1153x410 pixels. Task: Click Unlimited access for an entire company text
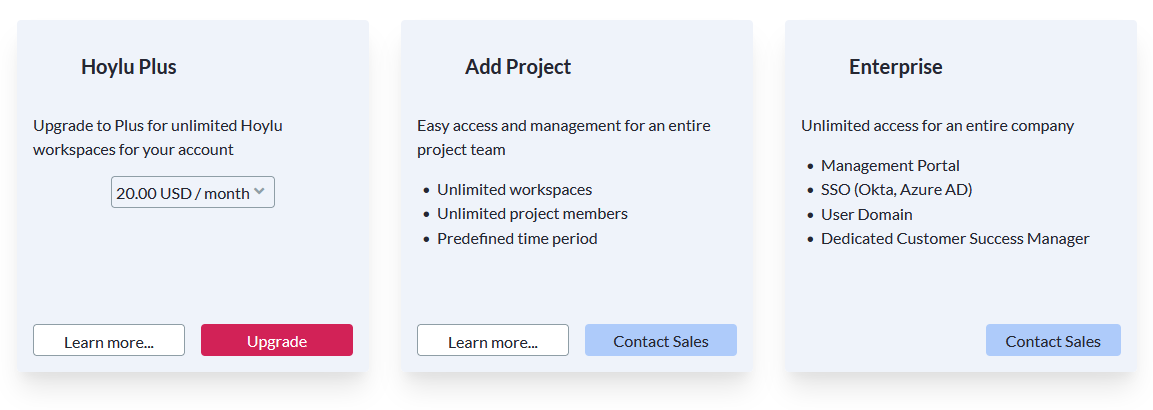tap(937, 125)
